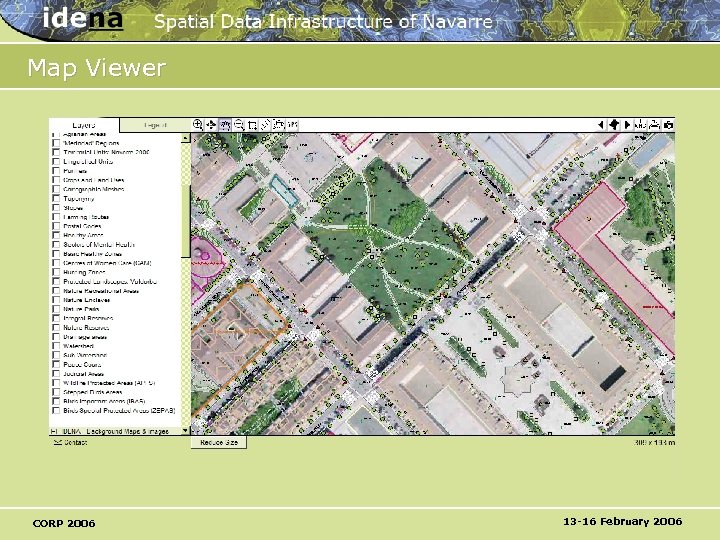Check Sectors of Mental Health layer
Viewport: 720px width, 540px height.
[56, 244]
